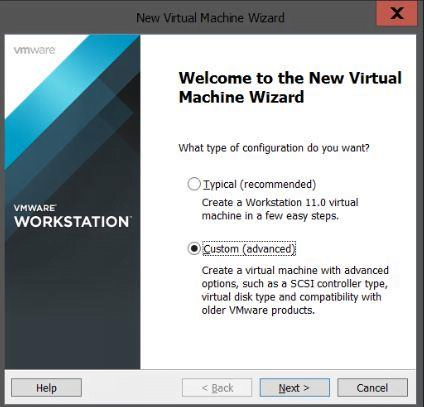Click the VMWARE WORKSTATION banner text

(x=73, y=217)
